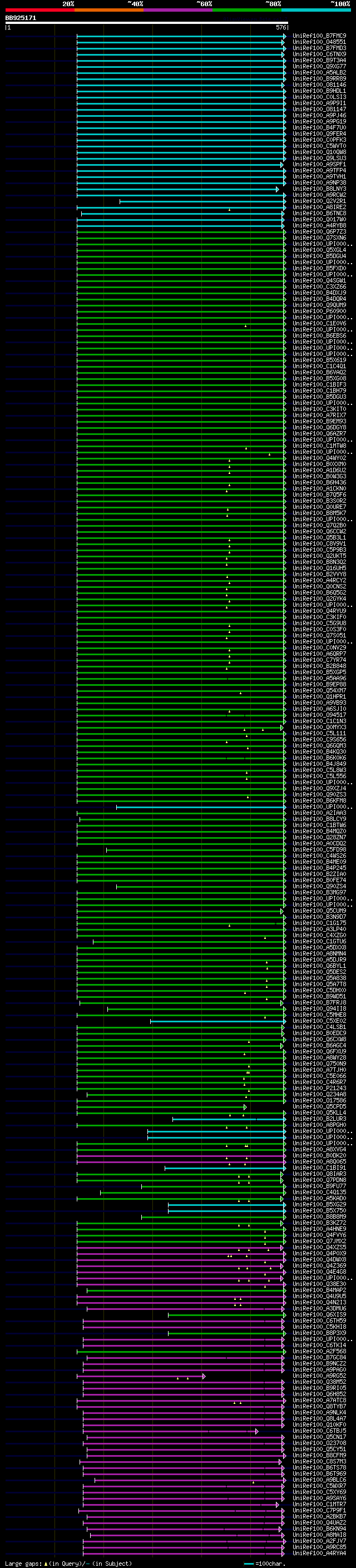This screenshot has height=1568, width=356.
Task: Click the orange ~40% legend segment
Action: [x=109, y=10]
